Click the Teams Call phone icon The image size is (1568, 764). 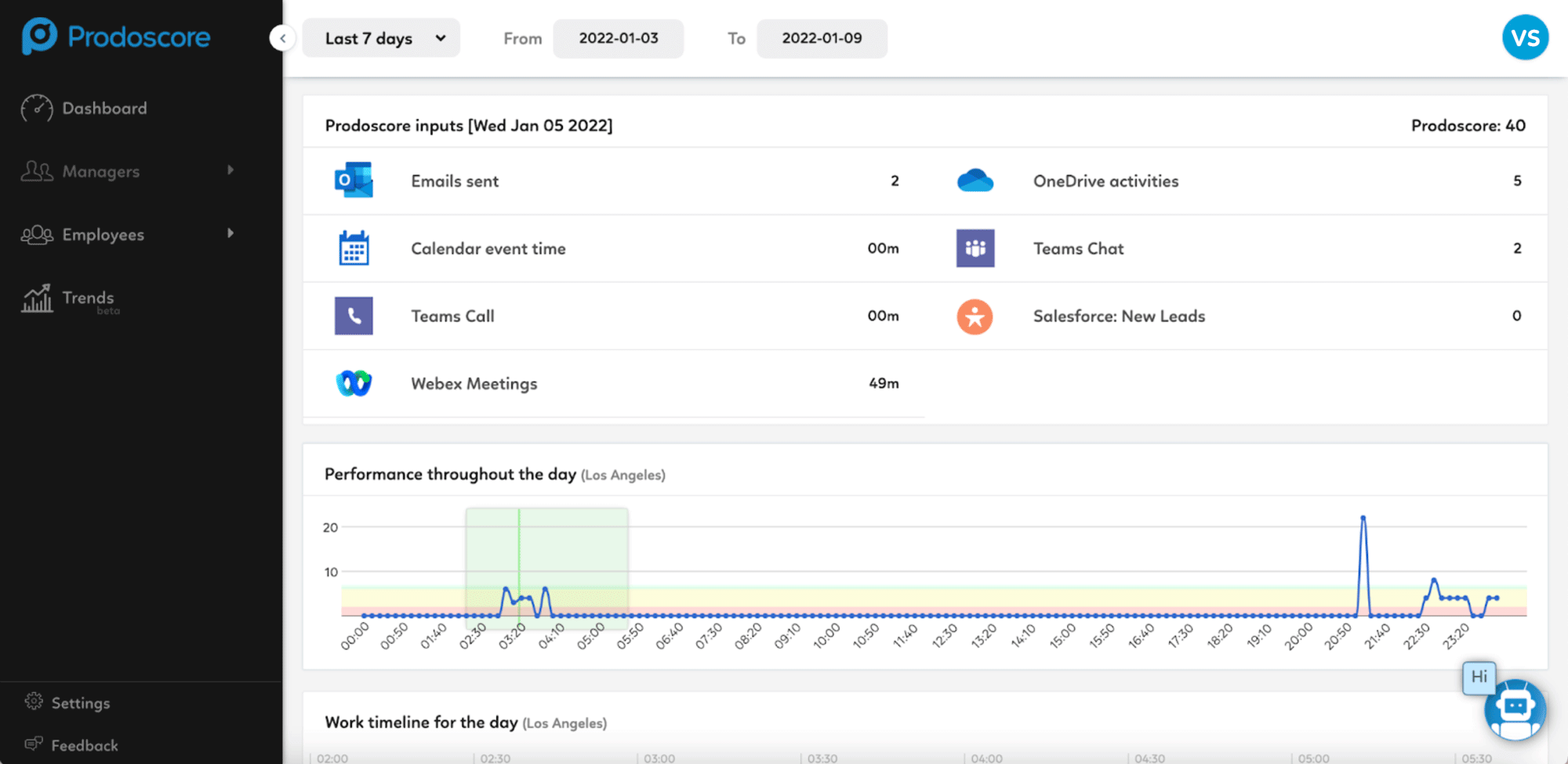[x=354, y=316]
